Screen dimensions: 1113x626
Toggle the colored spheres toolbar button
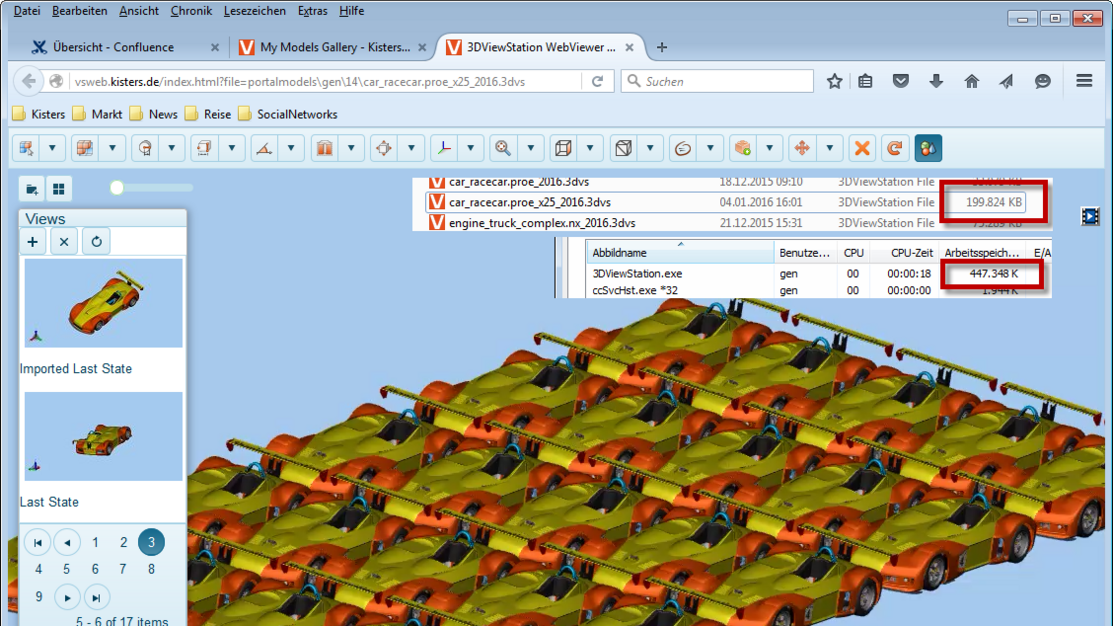[x=928, y=148]
